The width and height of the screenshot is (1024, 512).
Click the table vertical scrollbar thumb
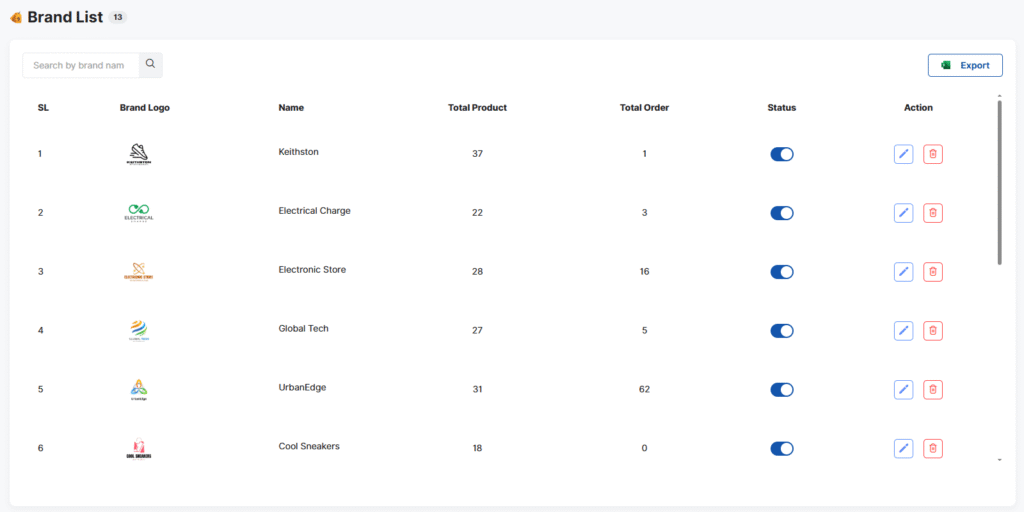point(999,182)
